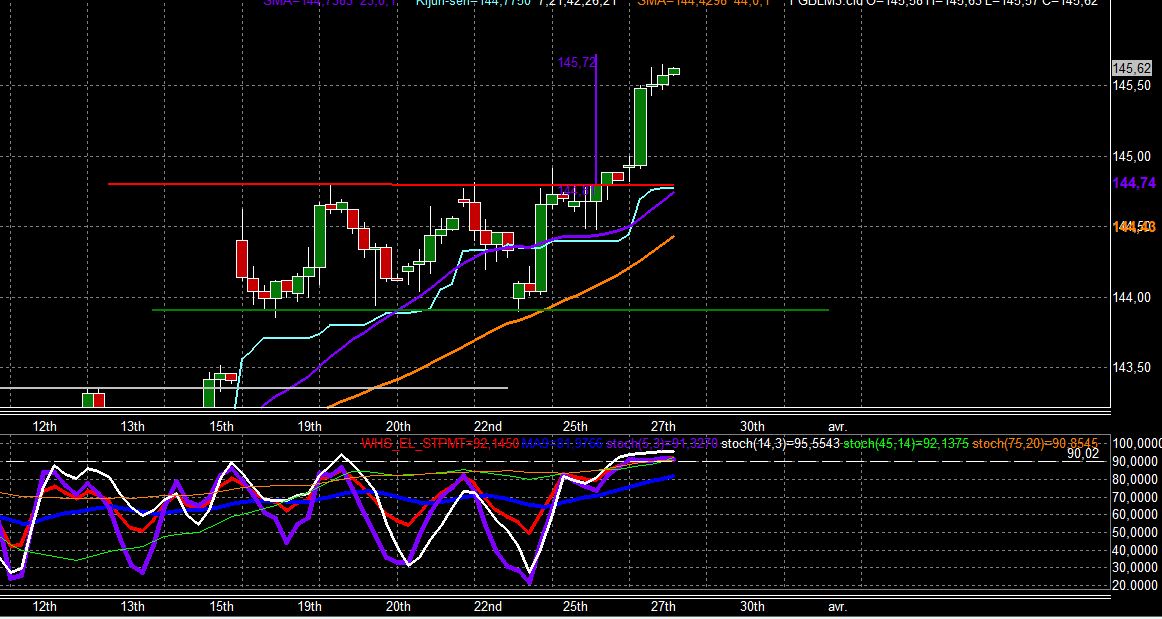Select the green horizontal support line
The width and height of the screenshot is (1162, 619).
489,310
